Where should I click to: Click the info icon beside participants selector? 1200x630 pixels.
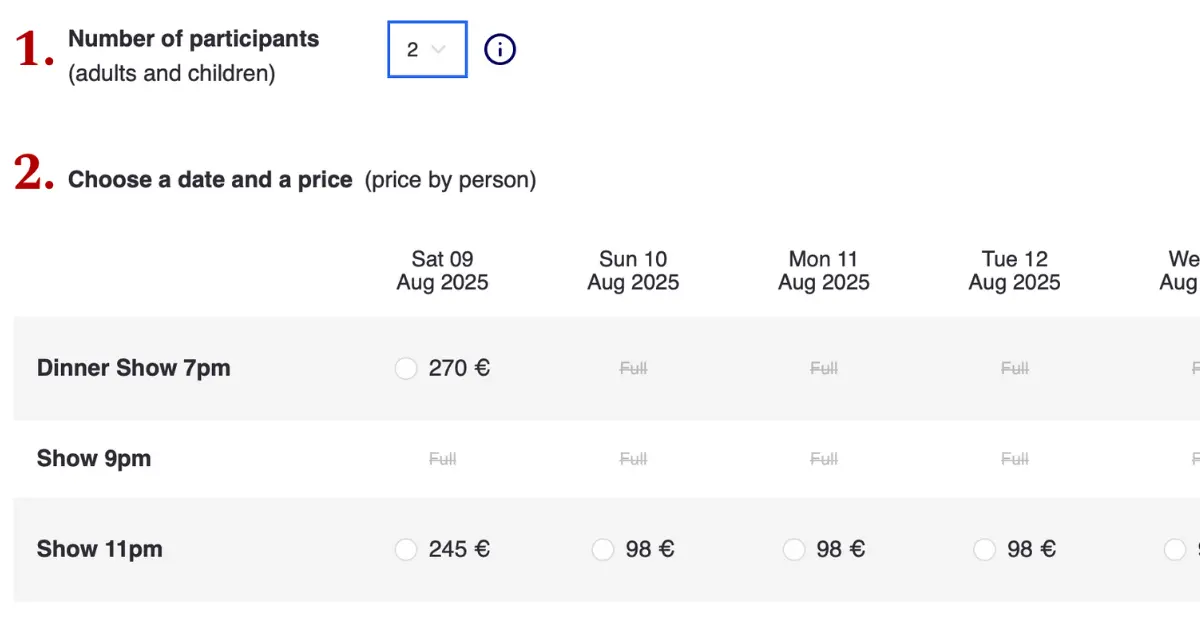click(500, 49)
